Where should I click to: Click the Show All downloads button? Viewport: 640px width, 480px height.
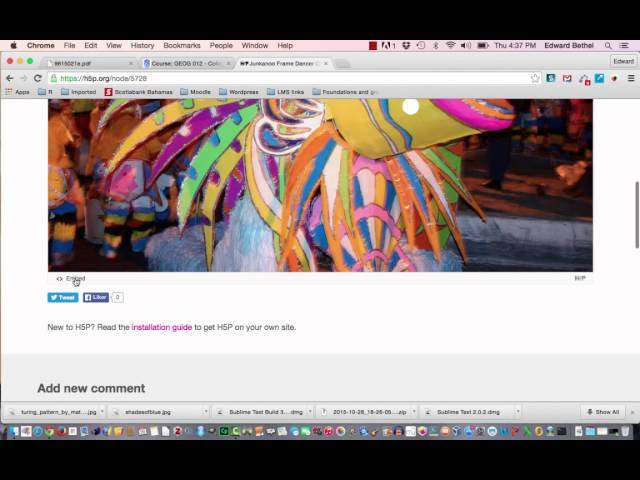603,412
